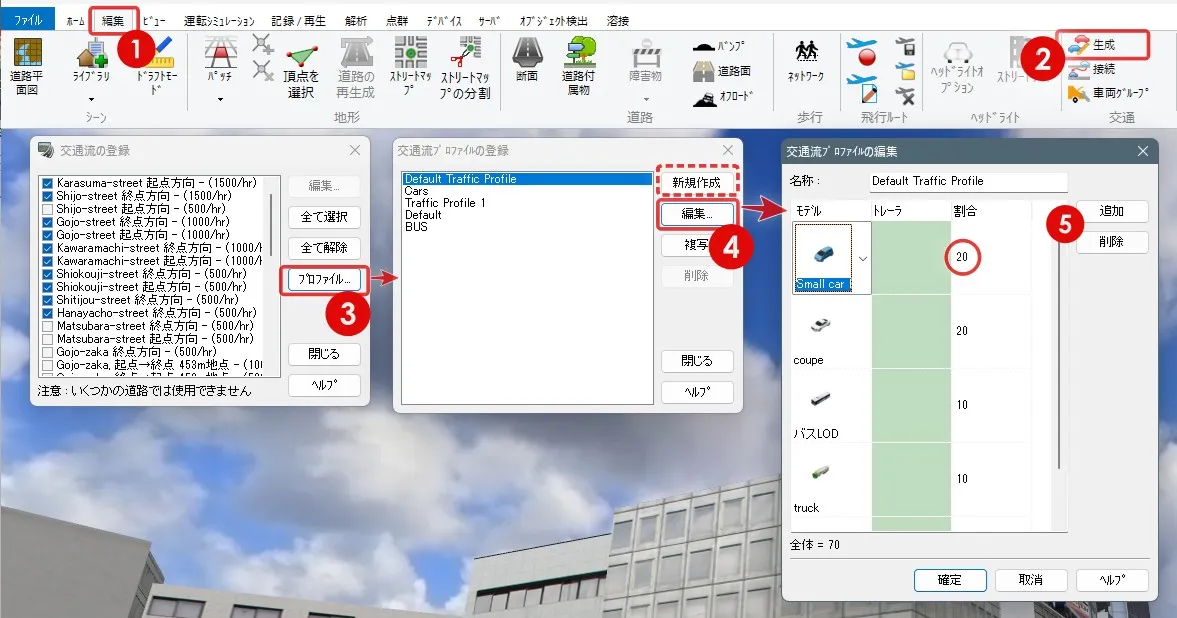
Task: Click 確定 to confirm profile edit
Action: (949, 580)
